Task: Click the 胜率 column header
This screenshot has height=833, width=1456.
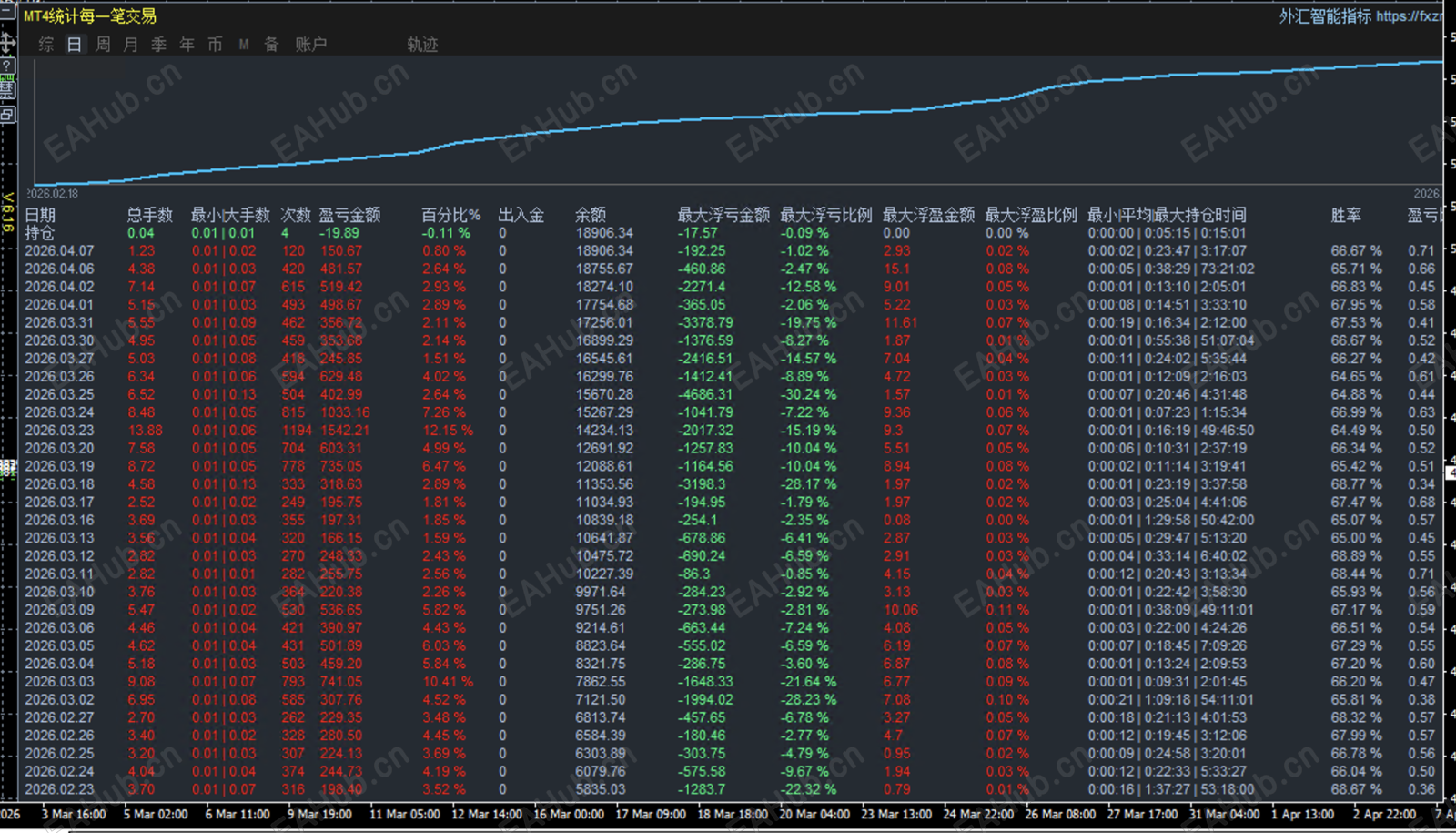Action: [x=1346, y=215]
